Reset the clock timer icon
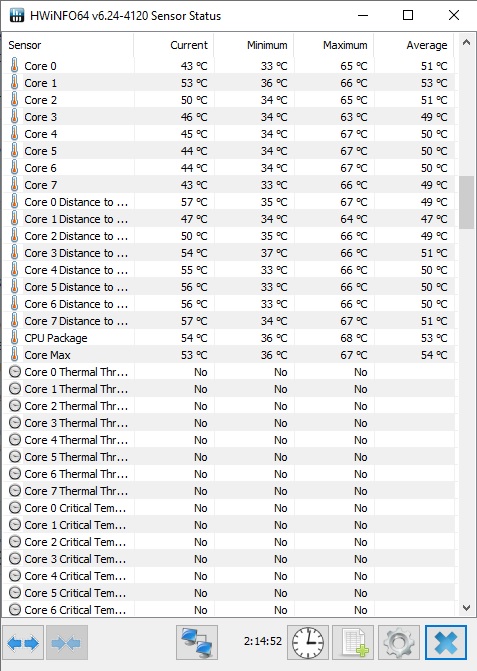 308,642
